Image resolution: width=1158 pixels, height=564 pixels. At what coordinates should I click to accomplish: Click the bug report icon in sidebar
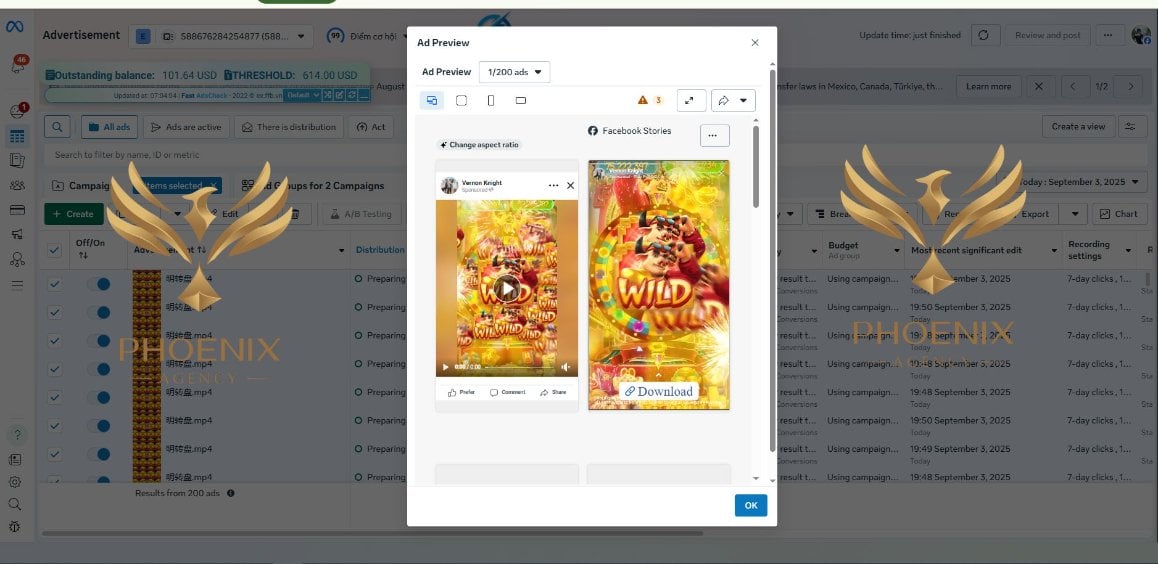tap(15, 527)
